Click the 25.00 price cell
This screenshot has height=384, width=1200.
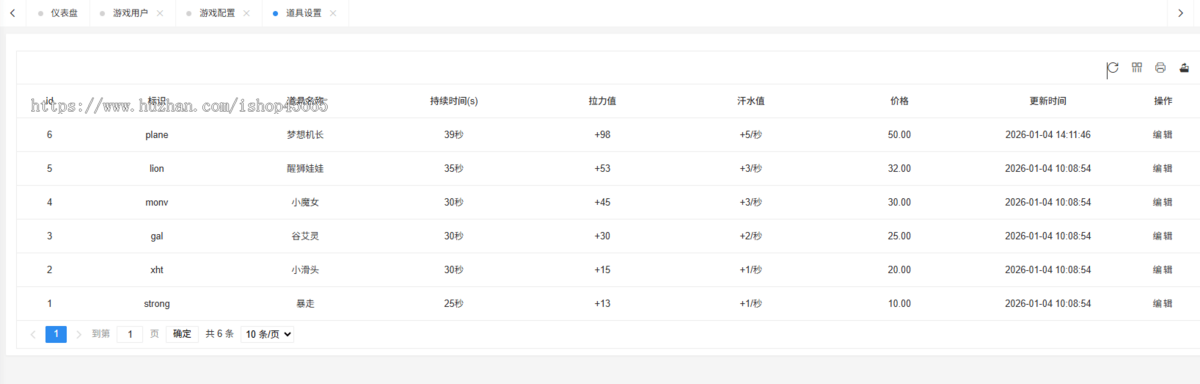pyautogui.click(x=899, y=236)
